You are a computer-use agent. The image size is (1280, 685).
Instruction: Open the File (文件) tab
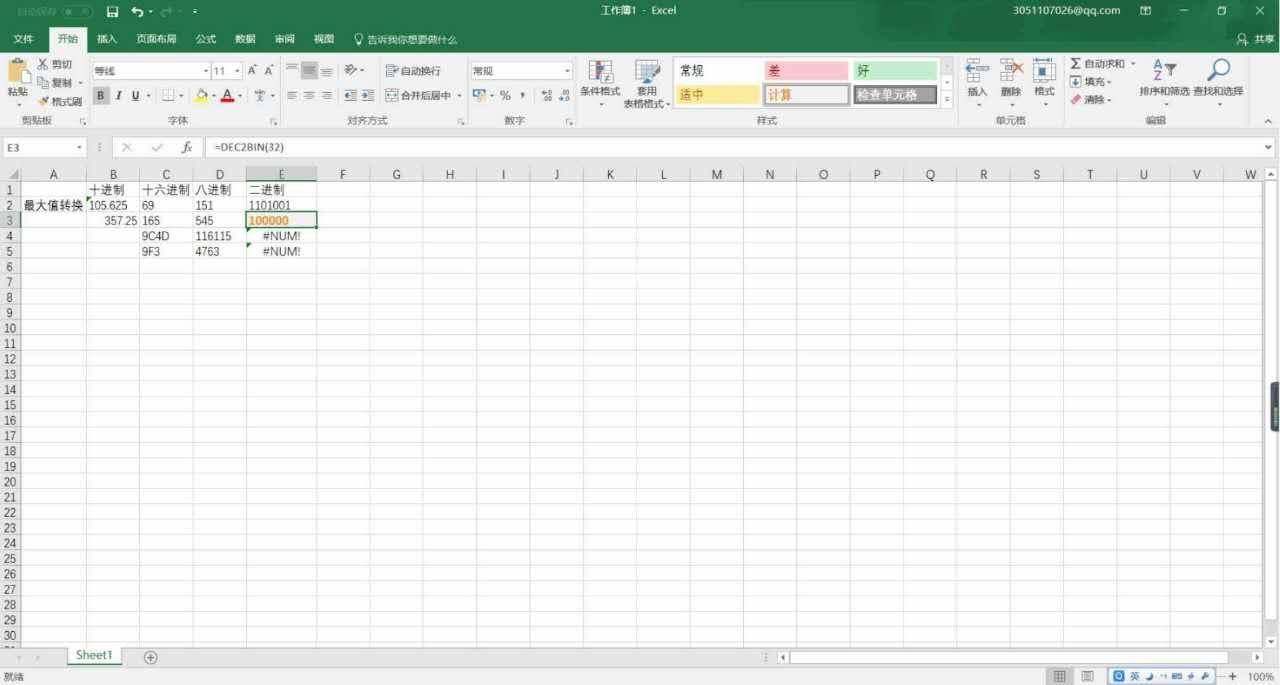[23, 39]
